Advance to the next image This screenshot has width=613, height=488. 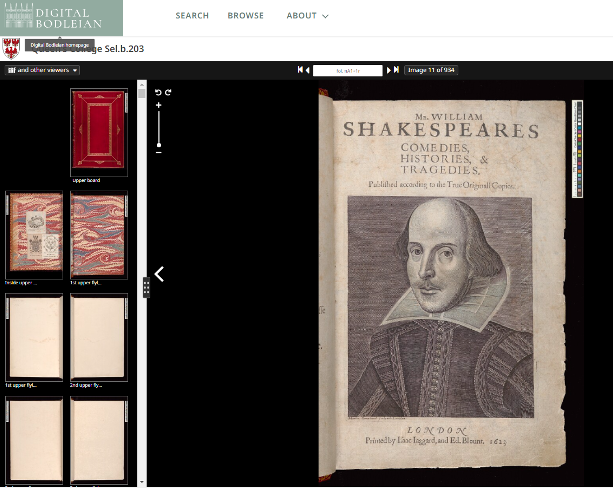click(x=389, y=70)
